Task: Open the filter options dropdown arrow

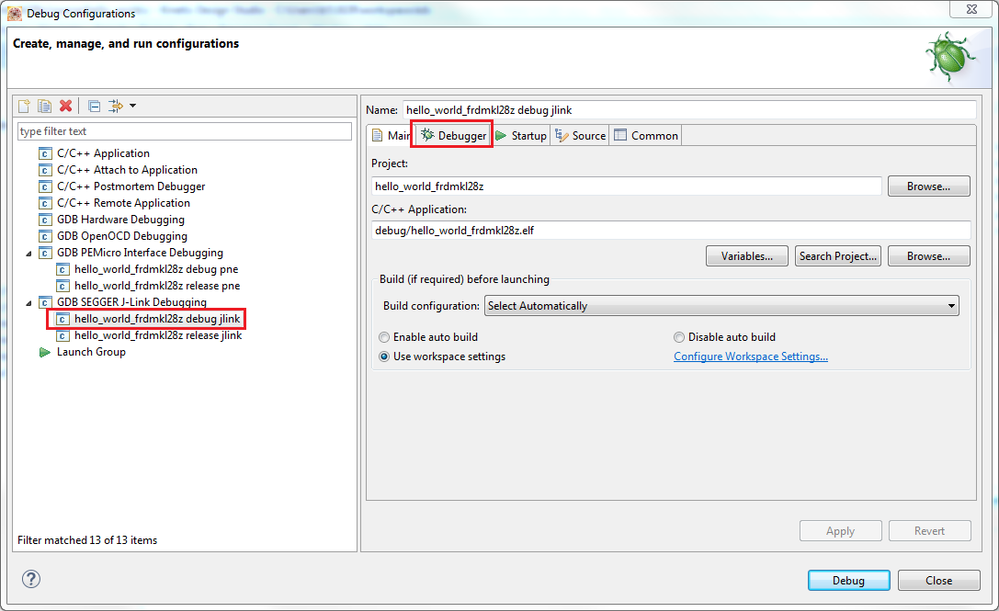Action: point(133,106)
